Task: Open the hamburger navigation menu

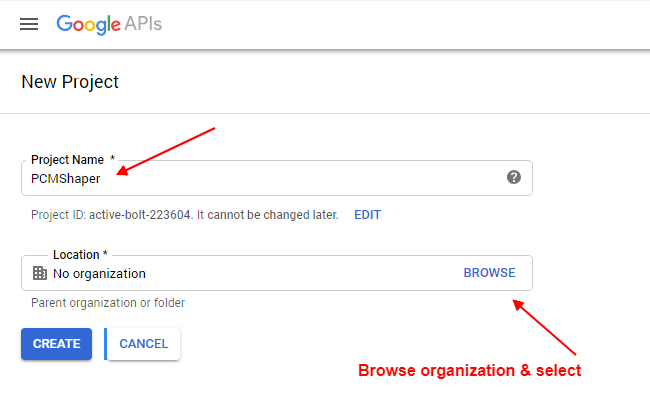Action: coord(29,24)
